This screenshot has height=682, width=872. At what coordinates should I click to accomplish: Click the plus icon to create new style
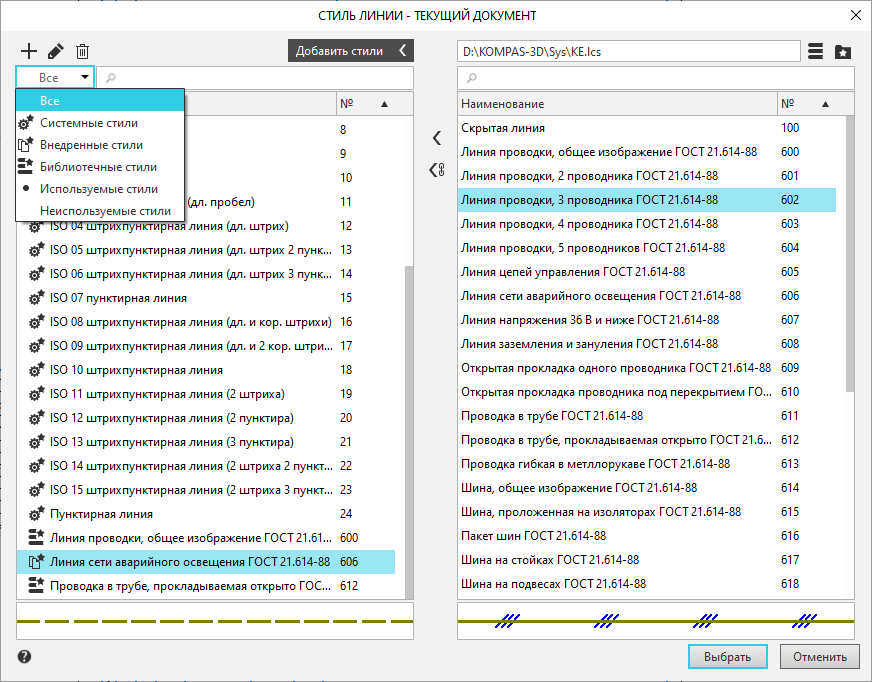coord(28,51)
